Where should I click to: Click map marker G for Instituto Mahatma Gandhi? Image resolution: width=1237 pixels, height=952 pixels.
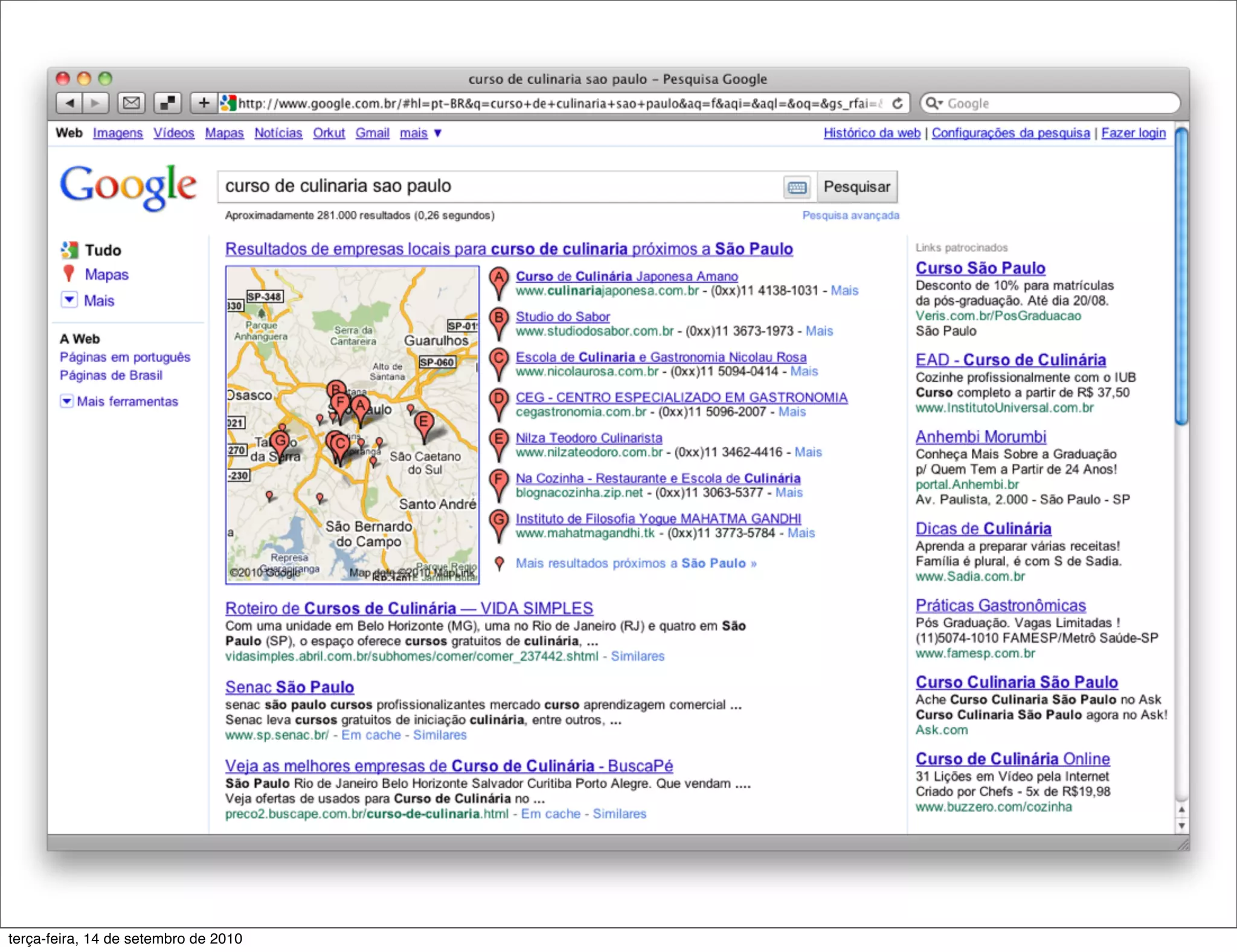coord(498,524)
